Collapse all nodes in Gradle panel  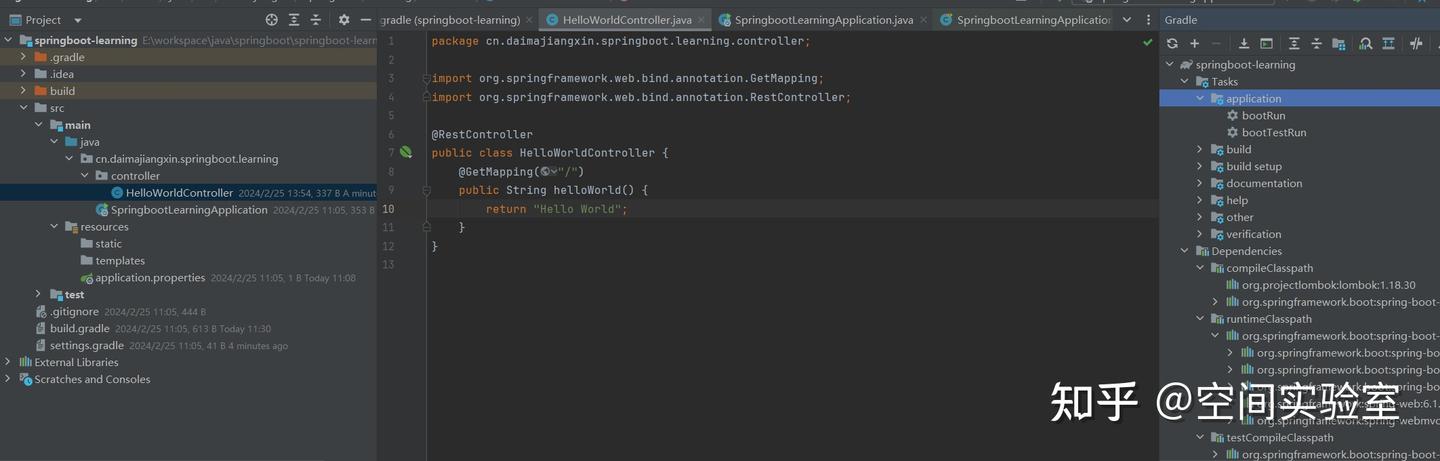coord(1316,44)
